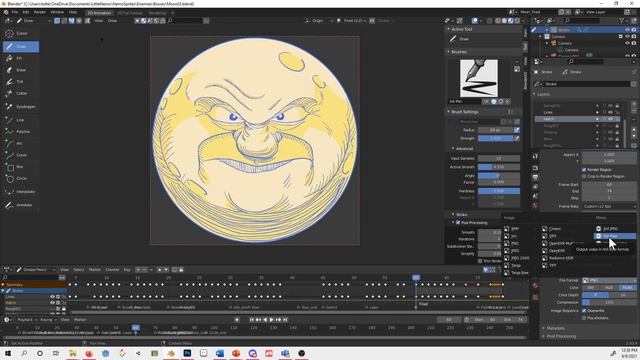The image size is (640, 360).
Task: Toggle visibility eye of the Lines layer
Action: click(x=611, y=112)
